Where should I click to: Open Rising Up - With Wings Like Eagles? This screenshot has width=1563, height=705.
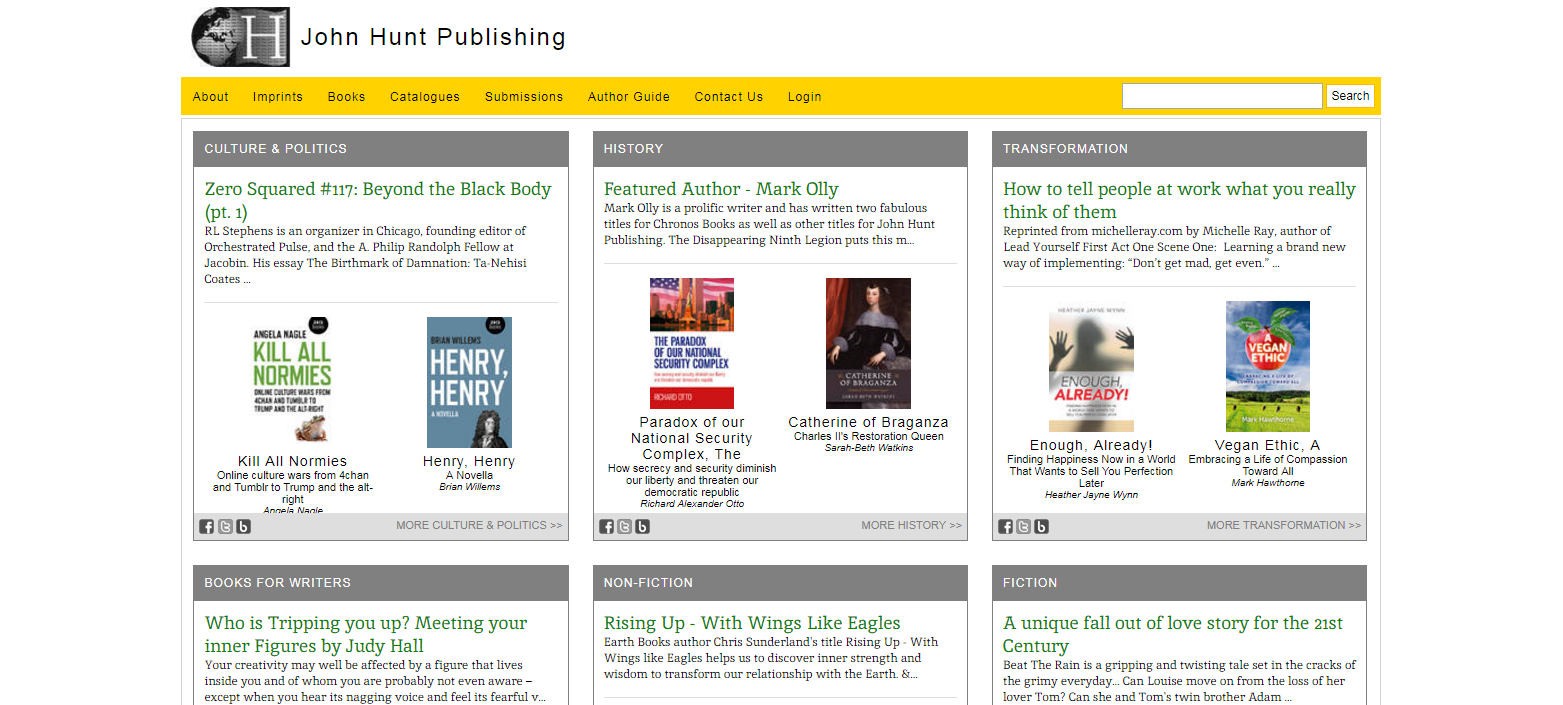pyautogui.click(x=752, y=623)
